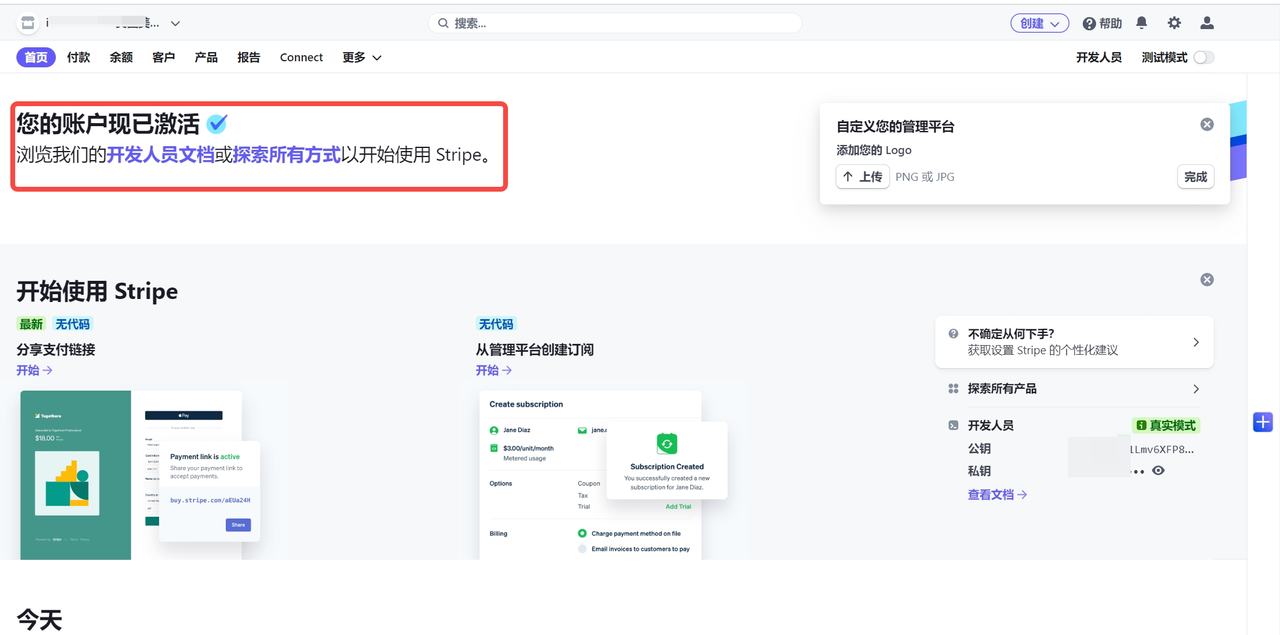The image size is (1280, 635).
Task: Click the 上传 logo button
Action: pos(862,177)
